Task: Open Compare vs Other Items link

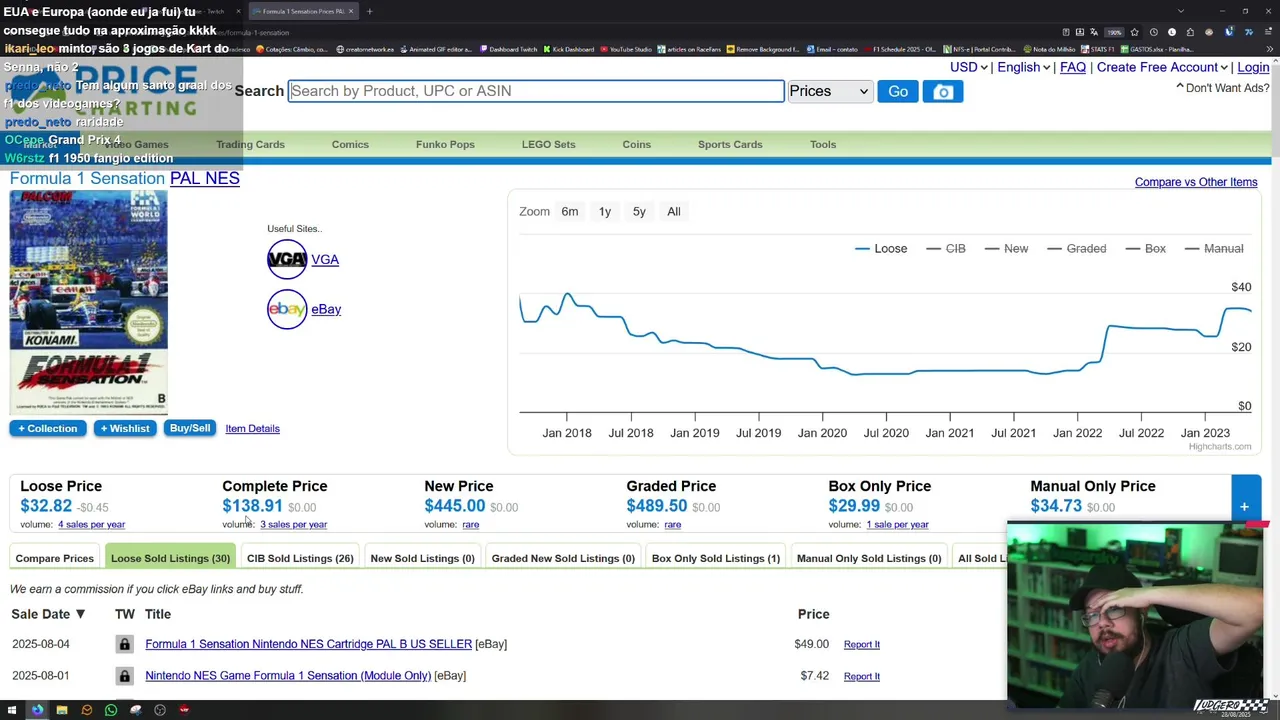Action: tap(1196, 182)
